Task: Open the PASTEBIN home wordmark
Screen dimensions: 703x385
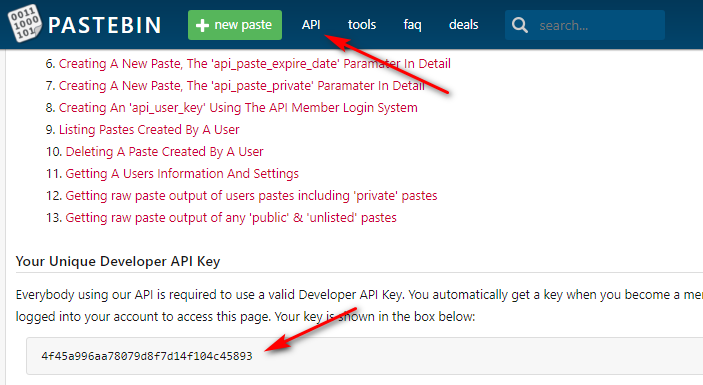Action: [104, 25]
